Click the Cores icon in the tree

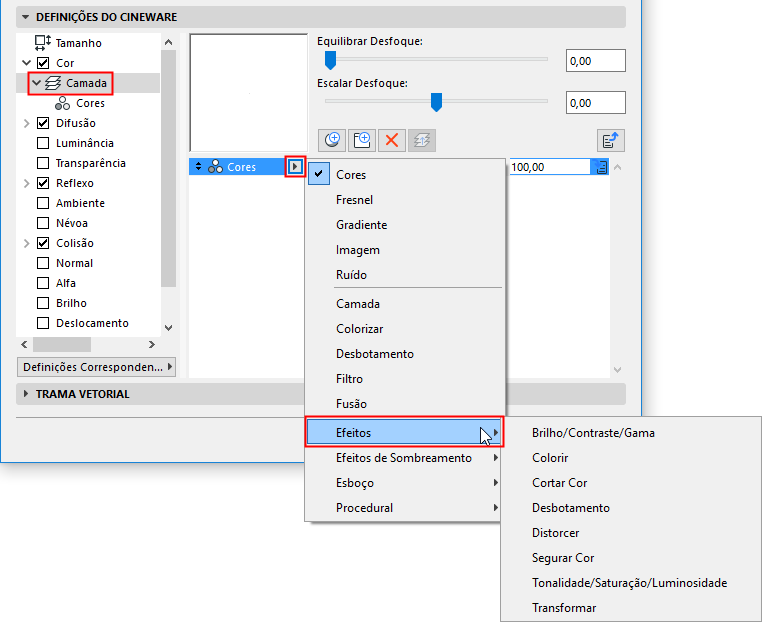pos(62,103)
